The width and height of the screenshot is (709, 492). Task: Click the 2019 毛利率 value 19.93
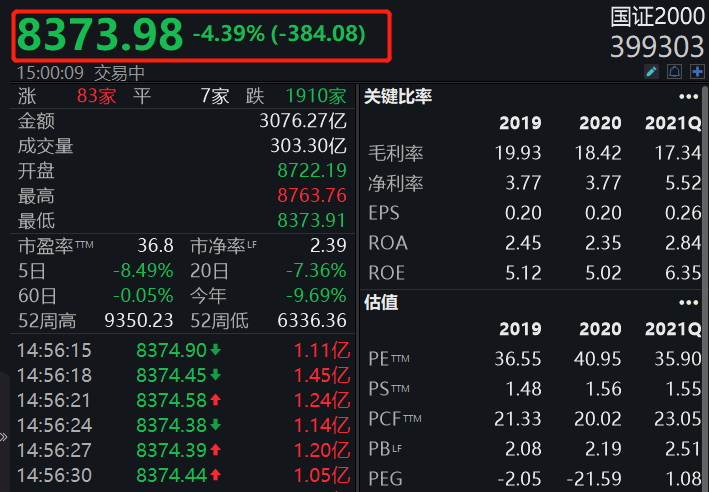[518, 153]
